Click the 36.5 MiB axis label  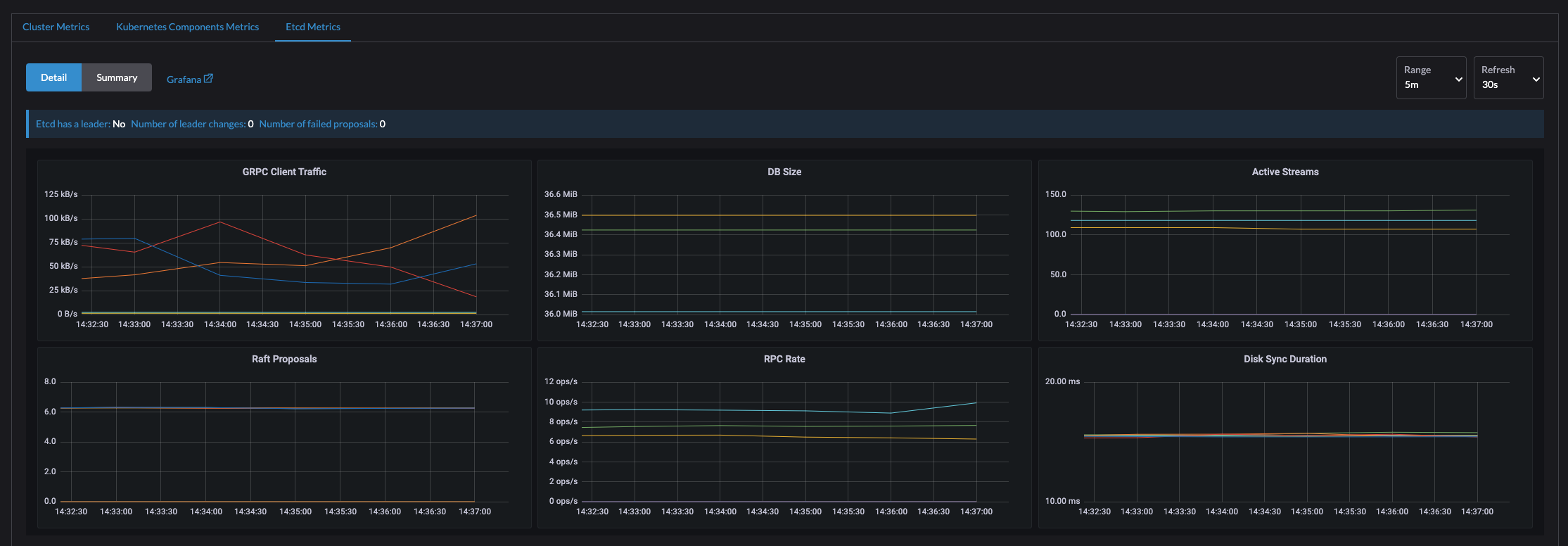[561, 215]
